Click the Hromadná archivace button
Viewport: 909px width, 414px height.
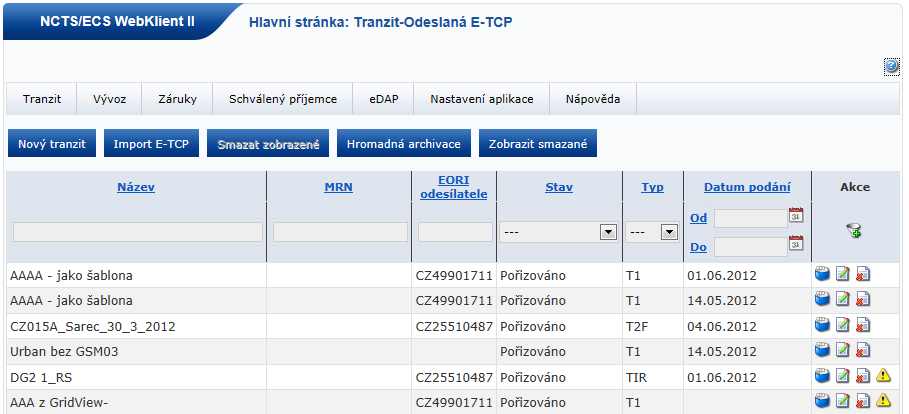pos(403,144)
